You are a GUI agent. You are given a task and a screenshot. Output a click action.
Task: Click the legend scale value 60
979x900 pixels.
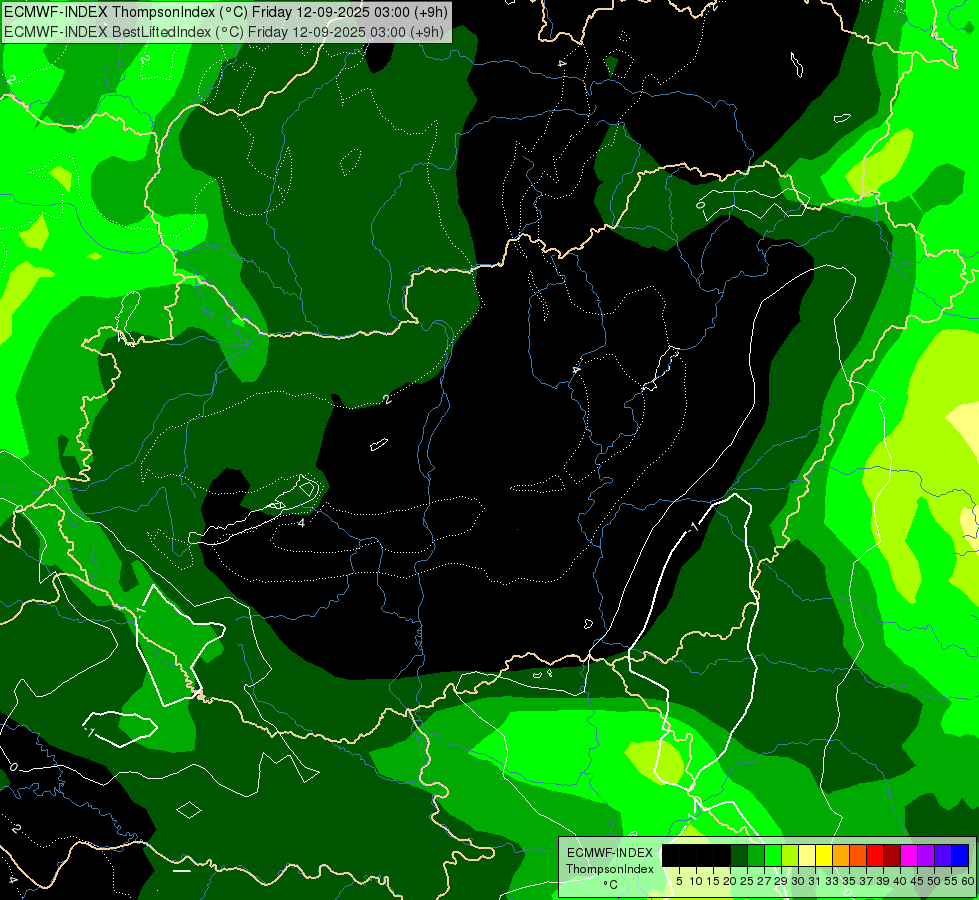(x=967, y=881)
